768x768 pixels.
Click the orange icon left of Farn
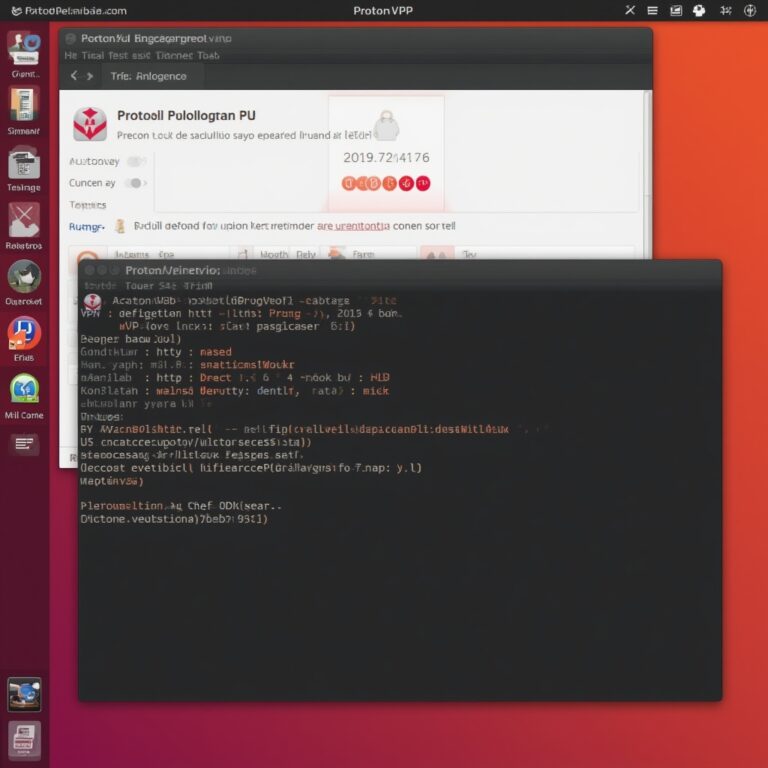click(x=336, y=254)
